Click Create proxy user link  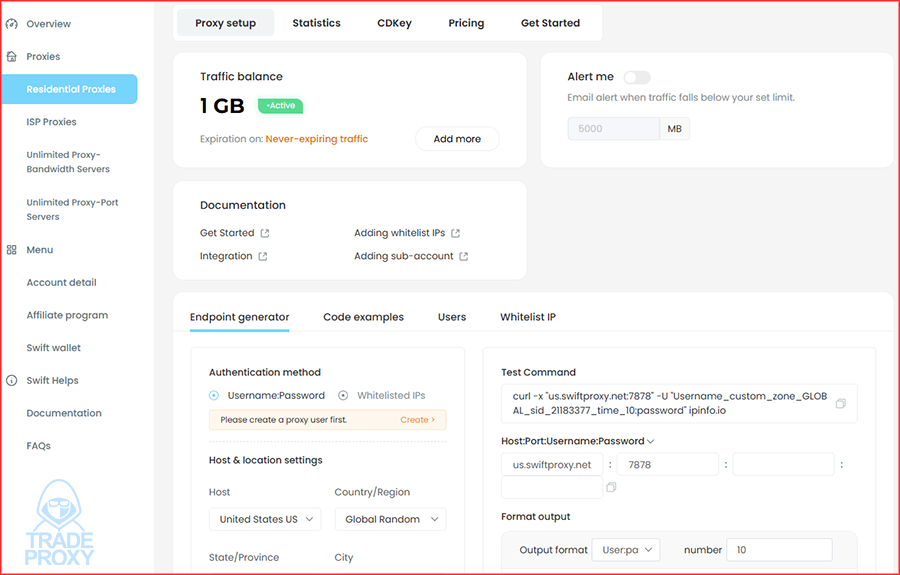(417, 420)
